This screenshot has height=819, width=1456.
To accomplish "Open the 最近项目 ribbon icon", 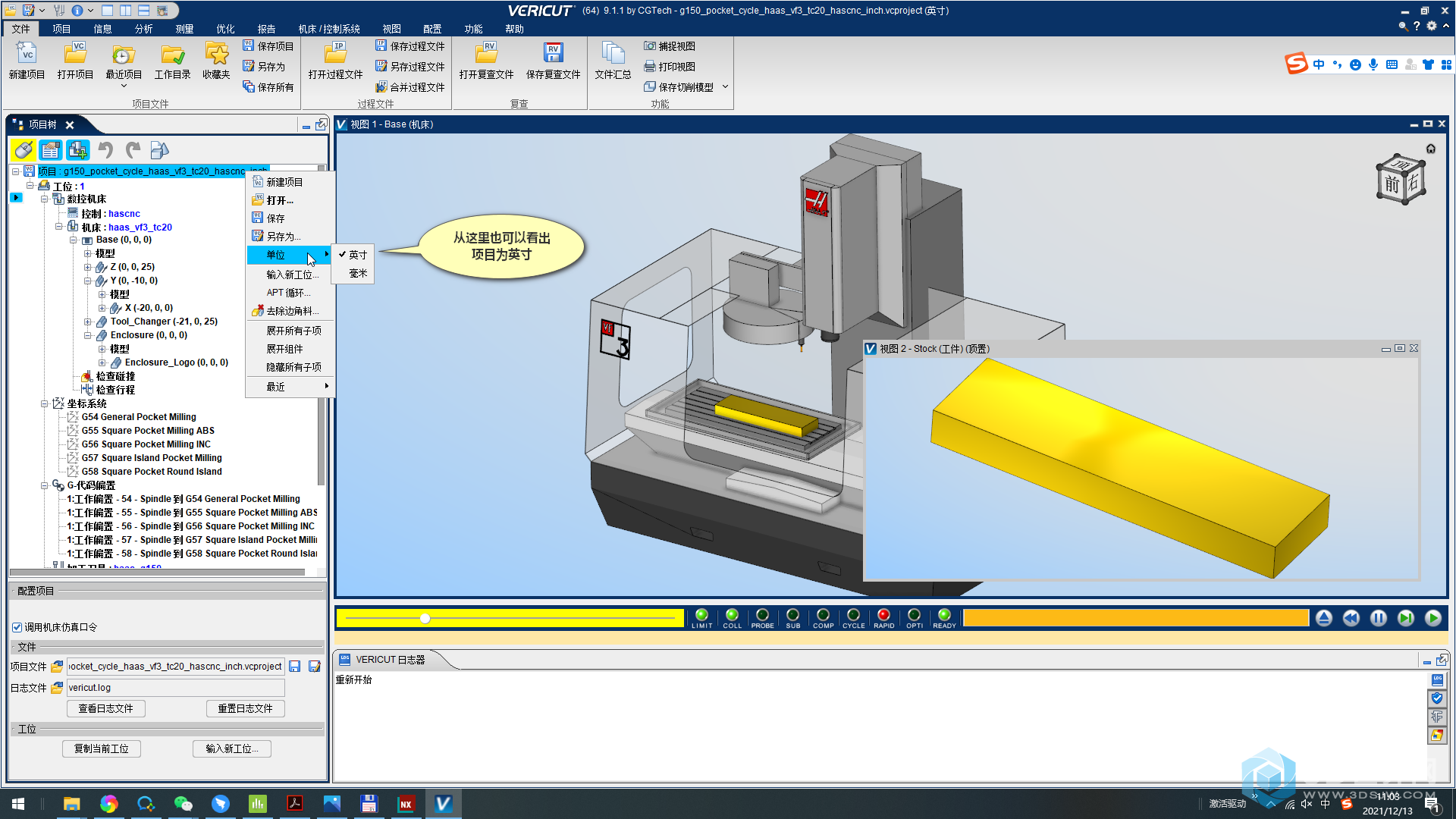I will [124, 64].
